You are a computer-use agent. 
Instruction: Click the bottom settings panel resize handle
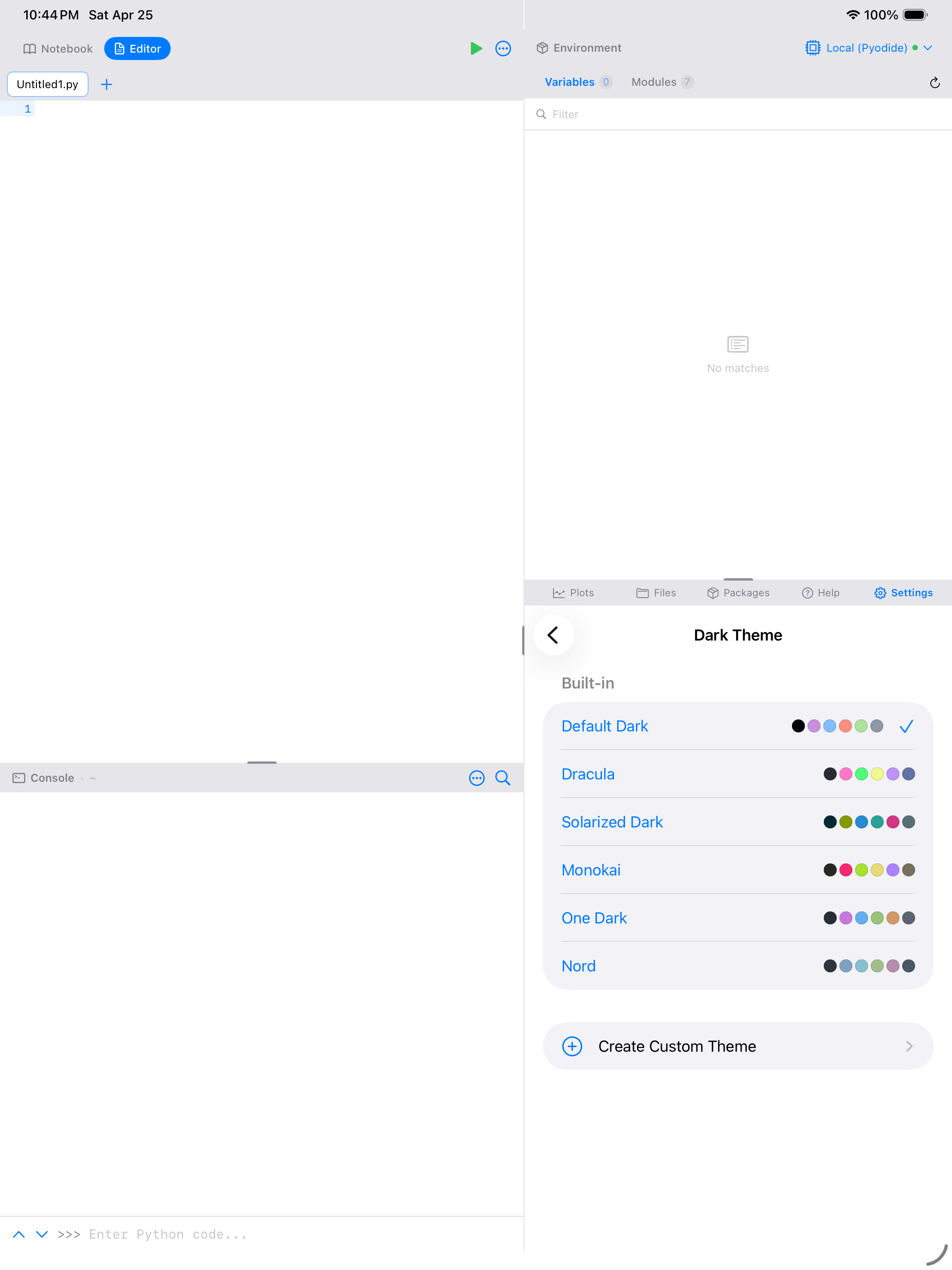click(x=738, y=579)
